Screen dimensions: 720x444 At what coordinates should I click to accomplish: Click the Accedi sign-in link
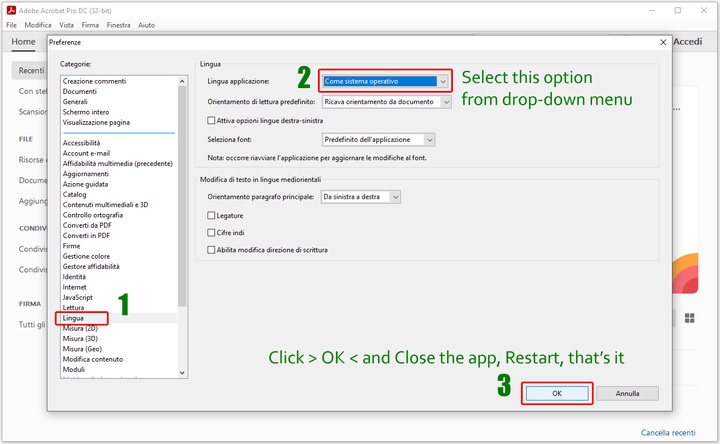click(x=687, y=42)
